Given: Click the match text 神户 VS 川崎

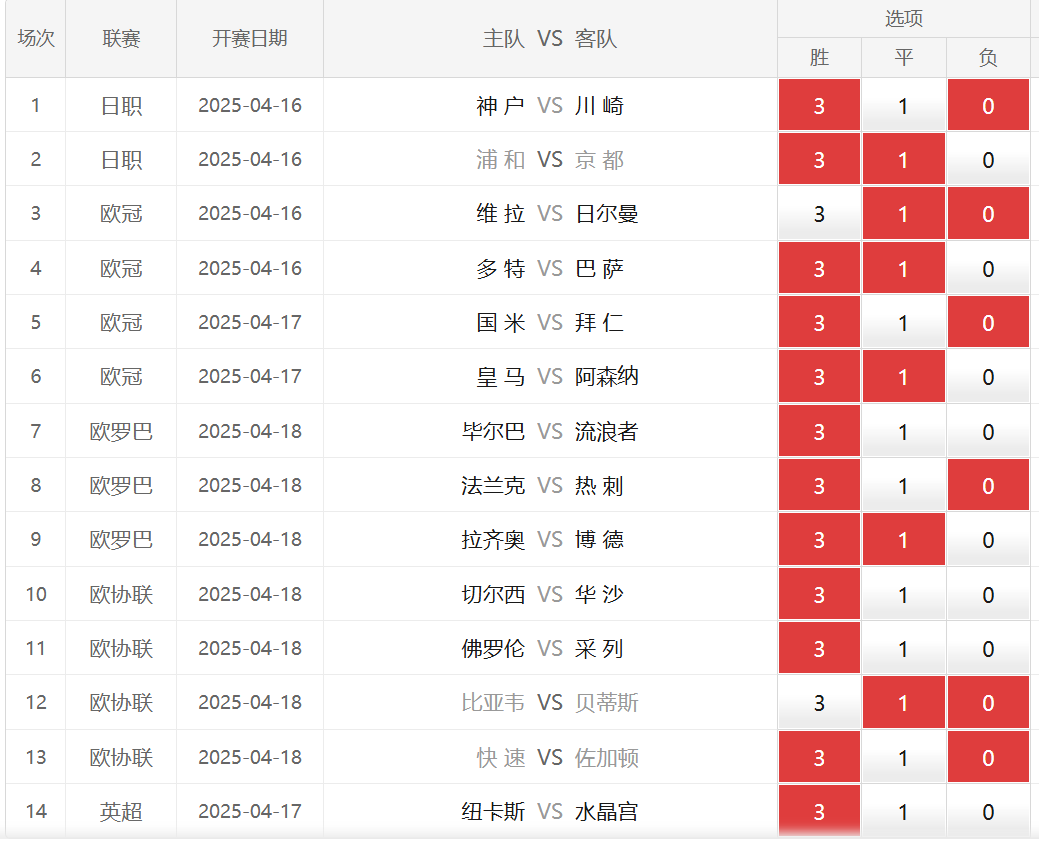Looking at the screenshot, I should point(550,105).
